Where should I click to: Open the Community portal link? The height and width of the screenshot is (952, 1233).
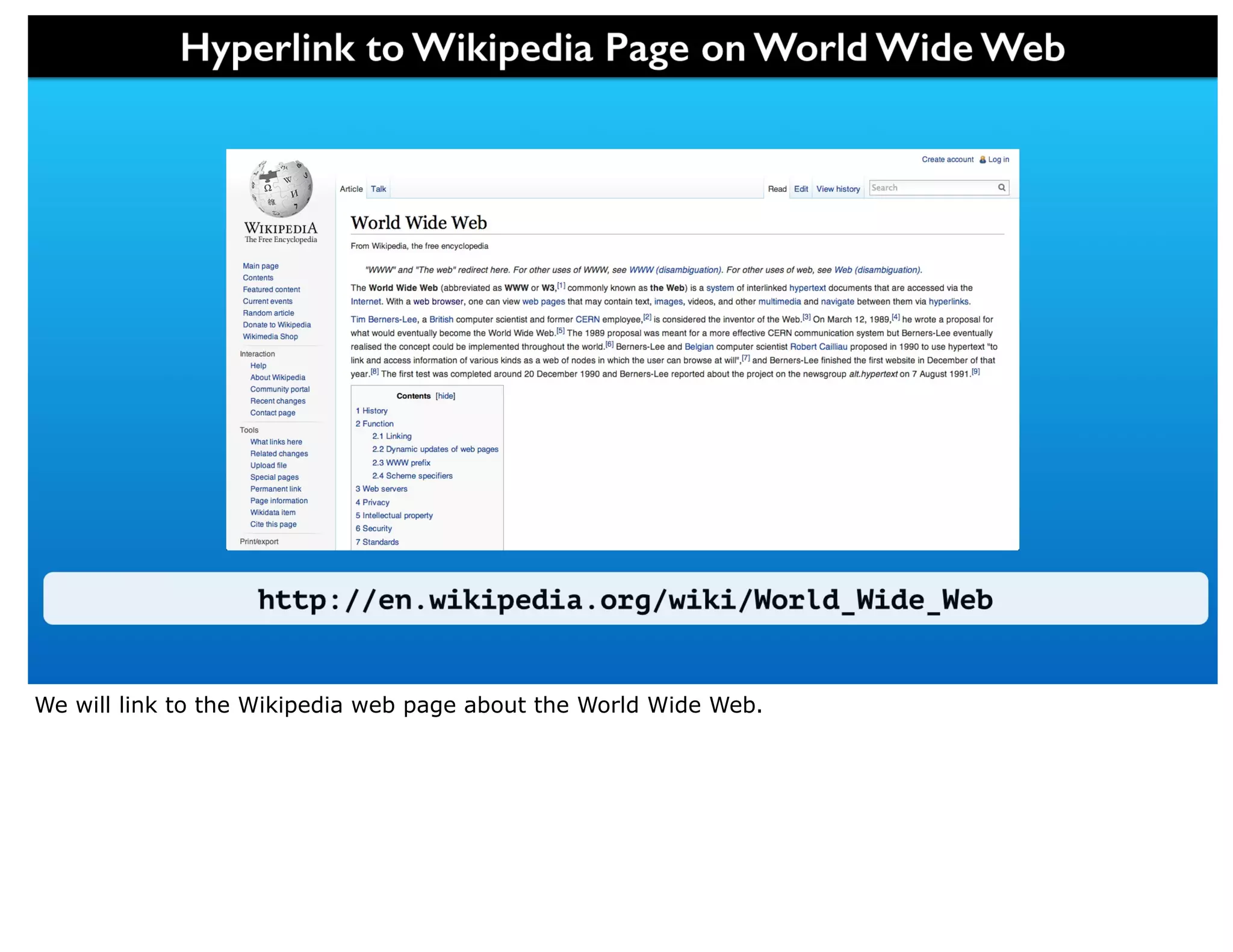pyautogui.click(x=280, y=389)
